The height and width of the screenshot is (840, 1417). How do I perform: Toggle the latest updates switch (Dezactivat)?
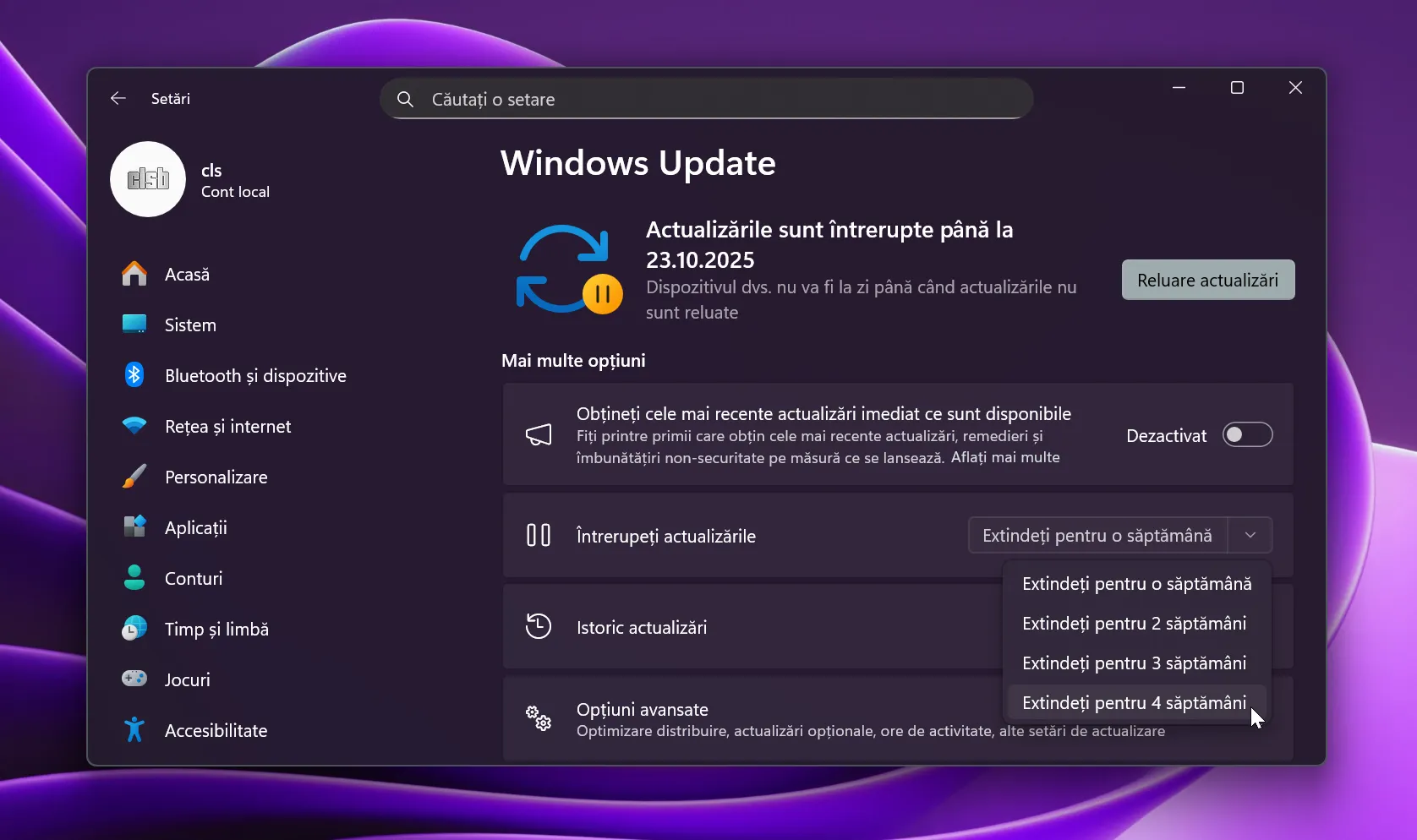[1247, 435]
